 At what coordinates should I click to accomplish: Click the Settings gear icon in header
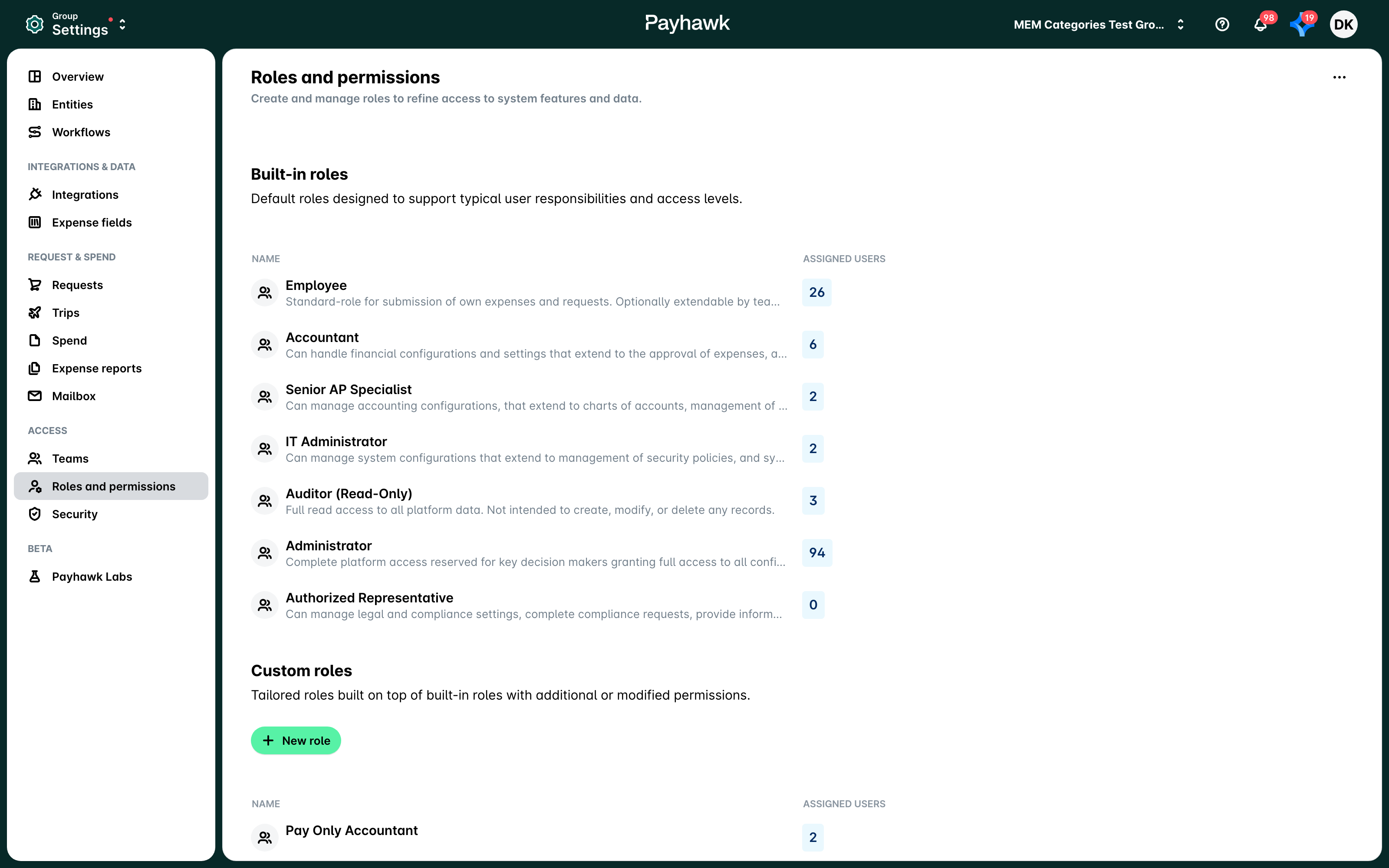click(34, 24)
